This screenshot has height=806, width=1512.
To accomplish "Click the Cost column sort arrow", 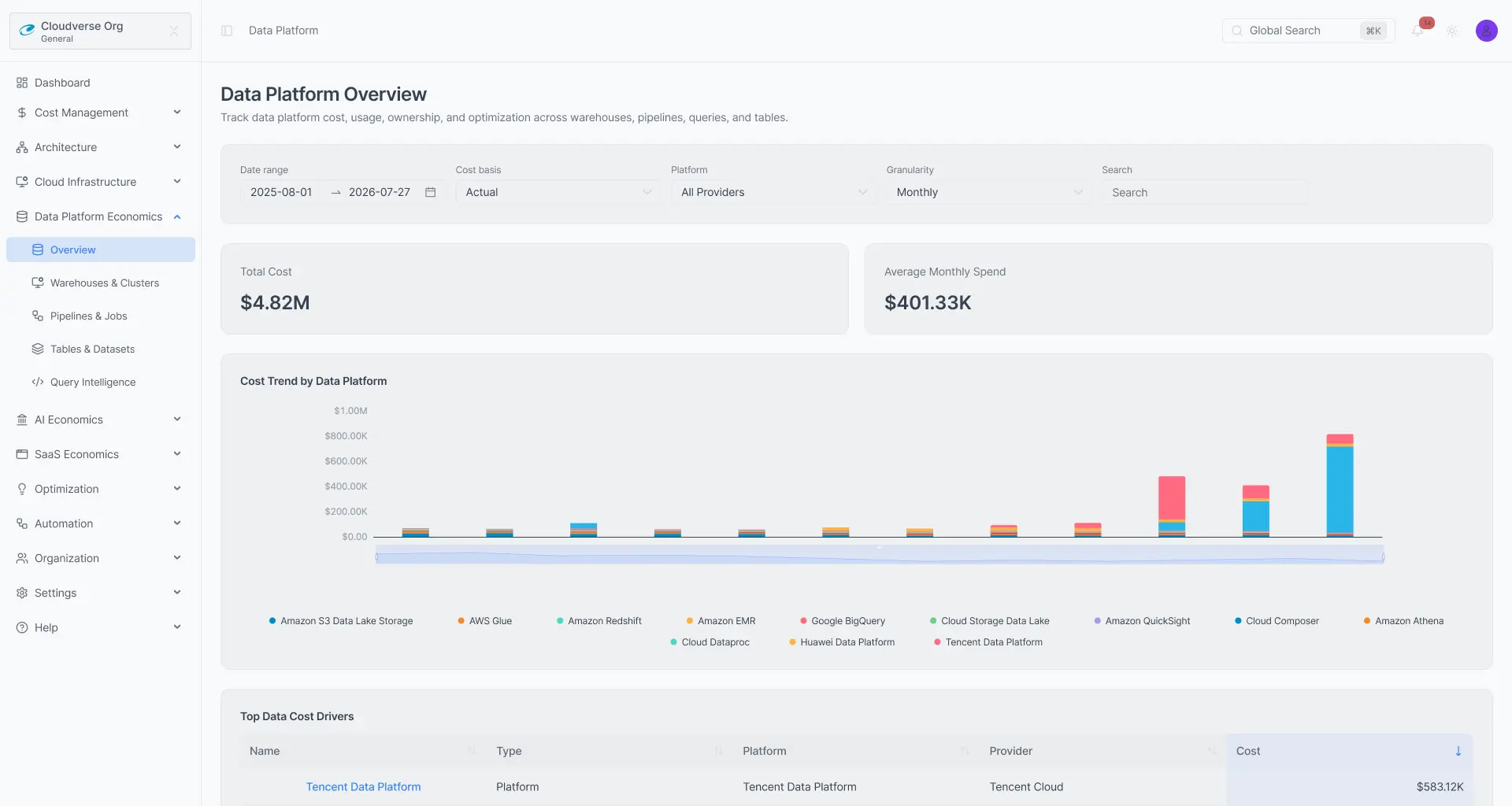I will coord(1458,751).
